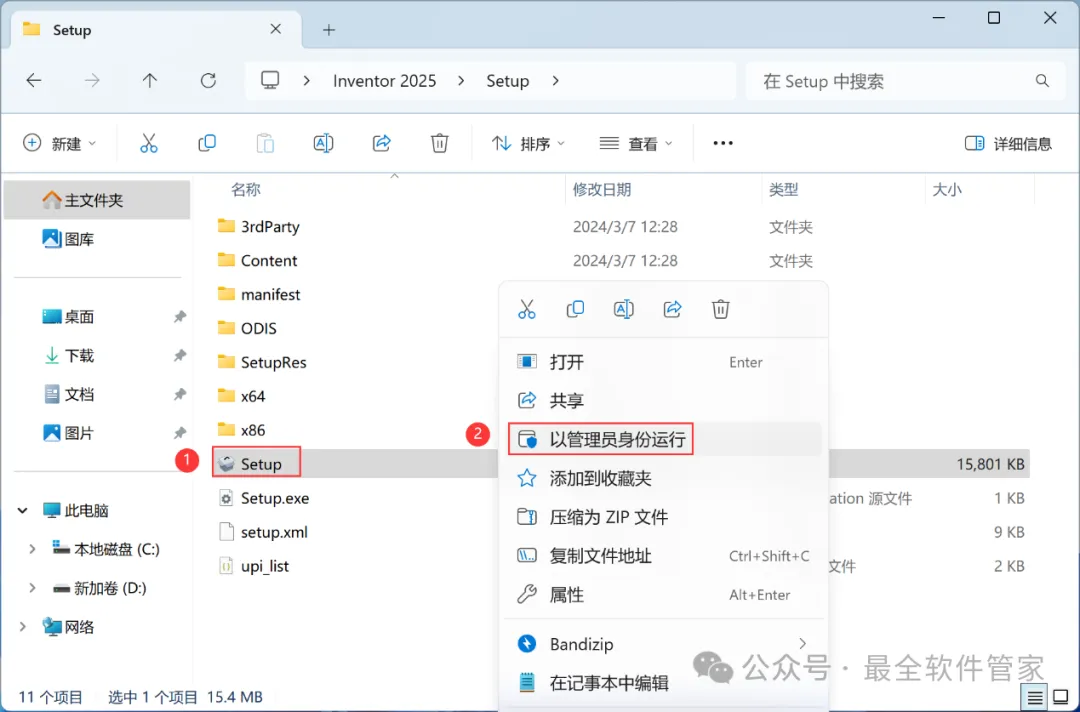
Task: Choose 添加到收藏夹 in the context menu
Action: 664,478
